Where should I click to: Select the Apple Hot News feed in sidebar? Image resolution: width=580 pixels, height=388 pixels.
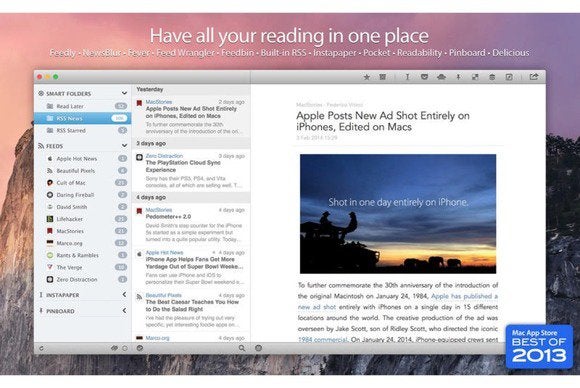click(x=82, y=158)
